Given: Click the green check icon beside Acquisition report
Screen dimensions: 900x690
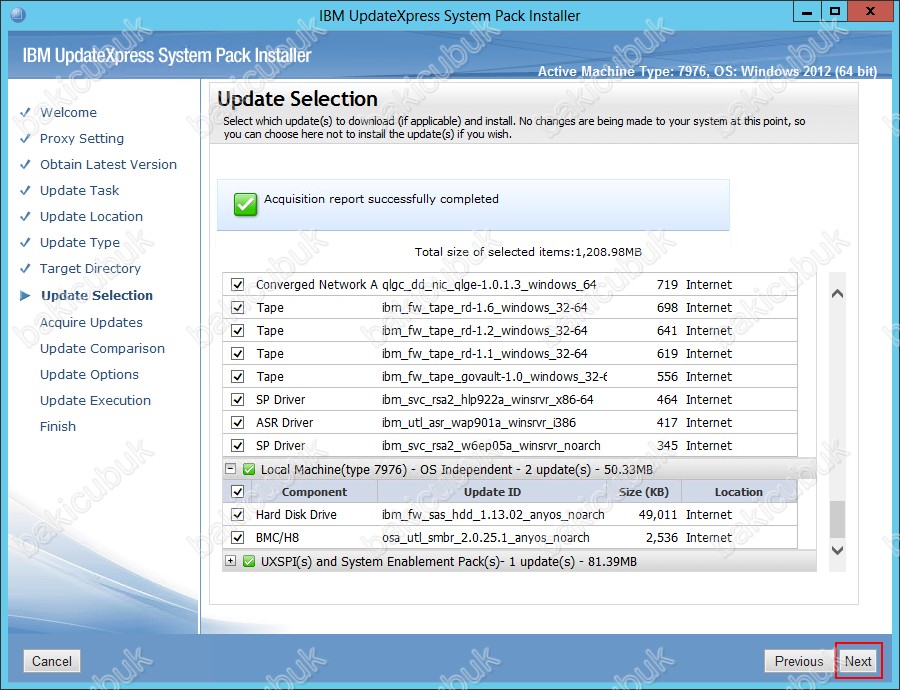Looking at the screenshot, I should pyautogui.click(x=245, y=204).
